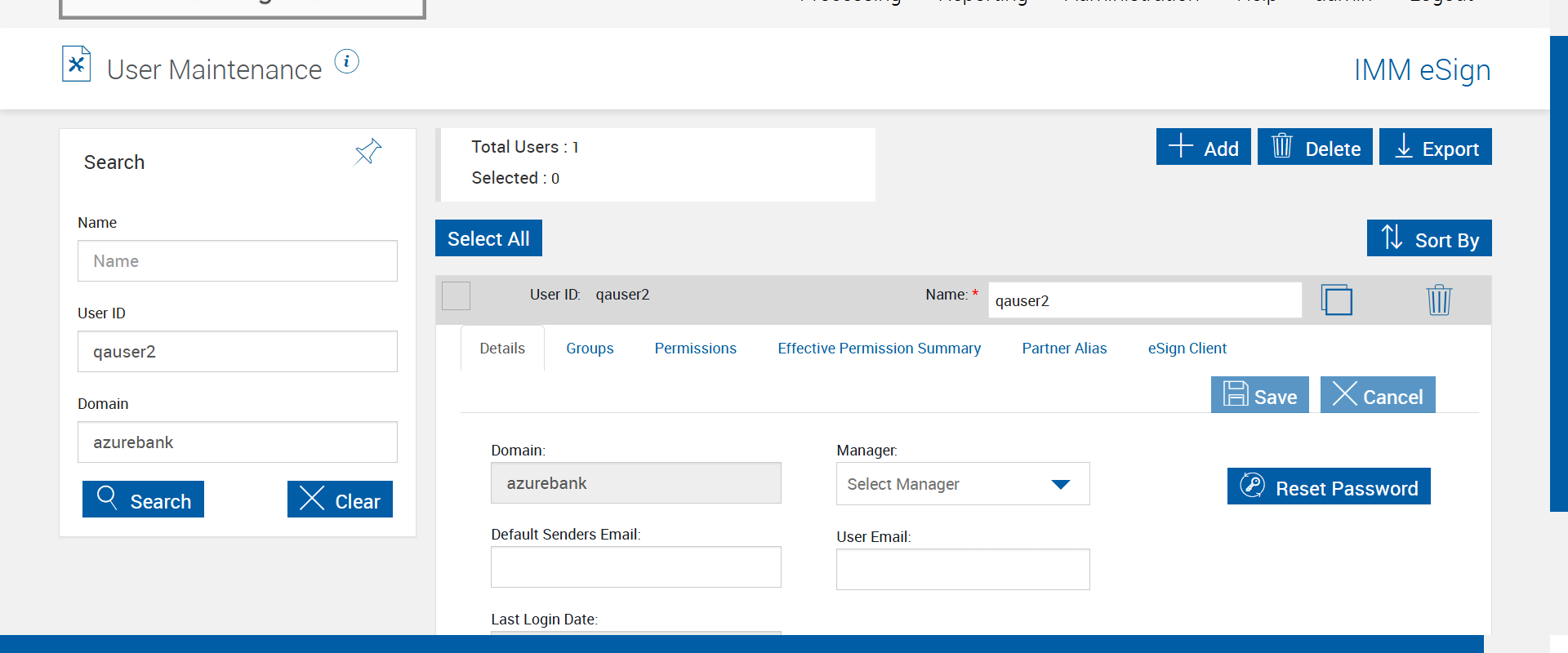1568x653 pixels.
Task: Click the Delete button with trash icon
Action: tap(1315, 147)
